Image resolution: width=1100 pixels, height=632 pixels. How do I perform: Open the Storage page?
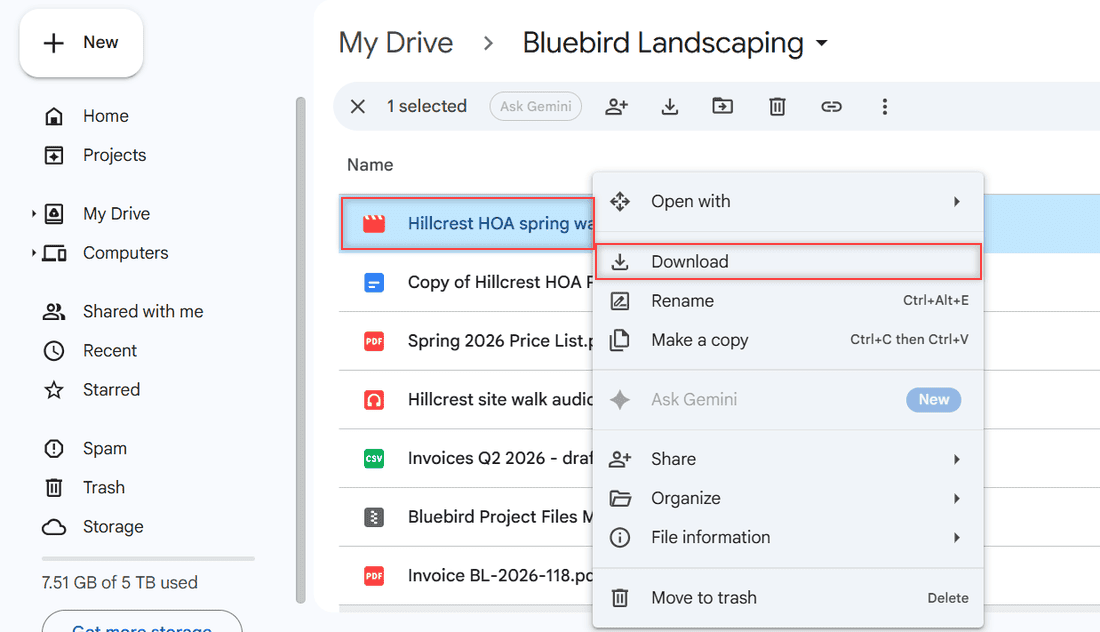(x=113, y=527)
